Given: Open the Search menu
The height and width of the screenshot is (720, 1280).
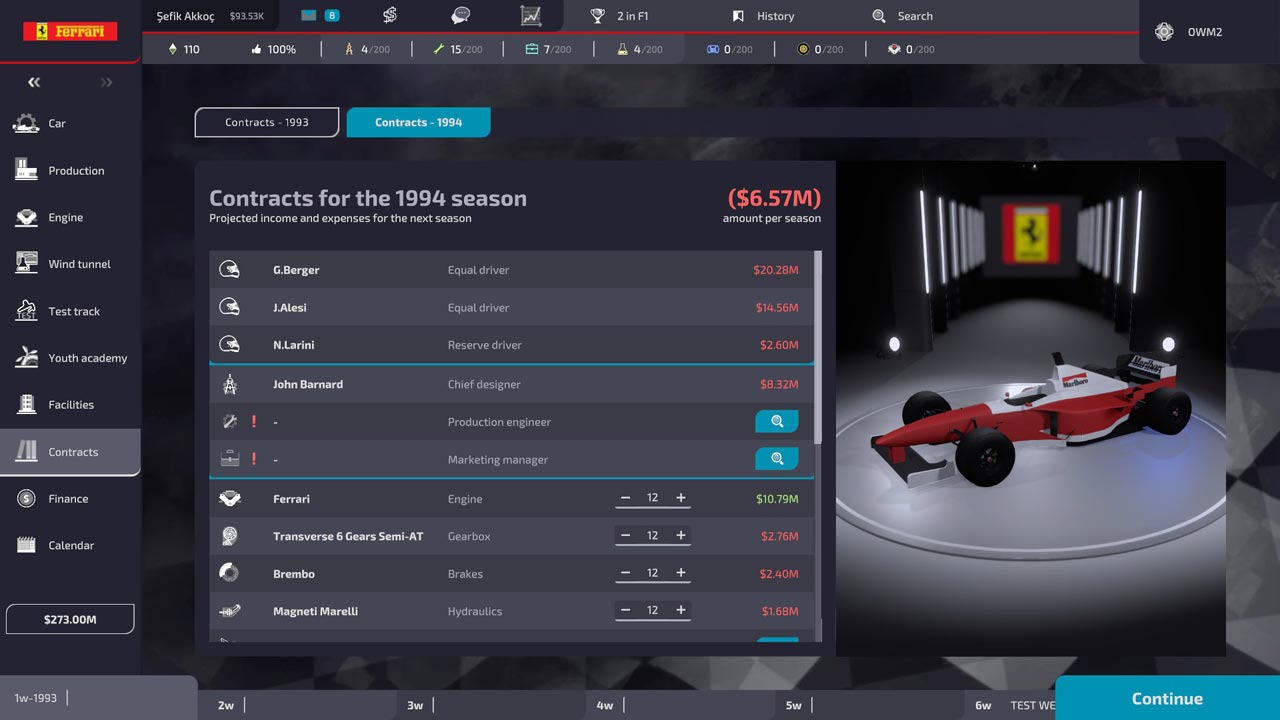Looking at the screenshot, I should 903,16.
